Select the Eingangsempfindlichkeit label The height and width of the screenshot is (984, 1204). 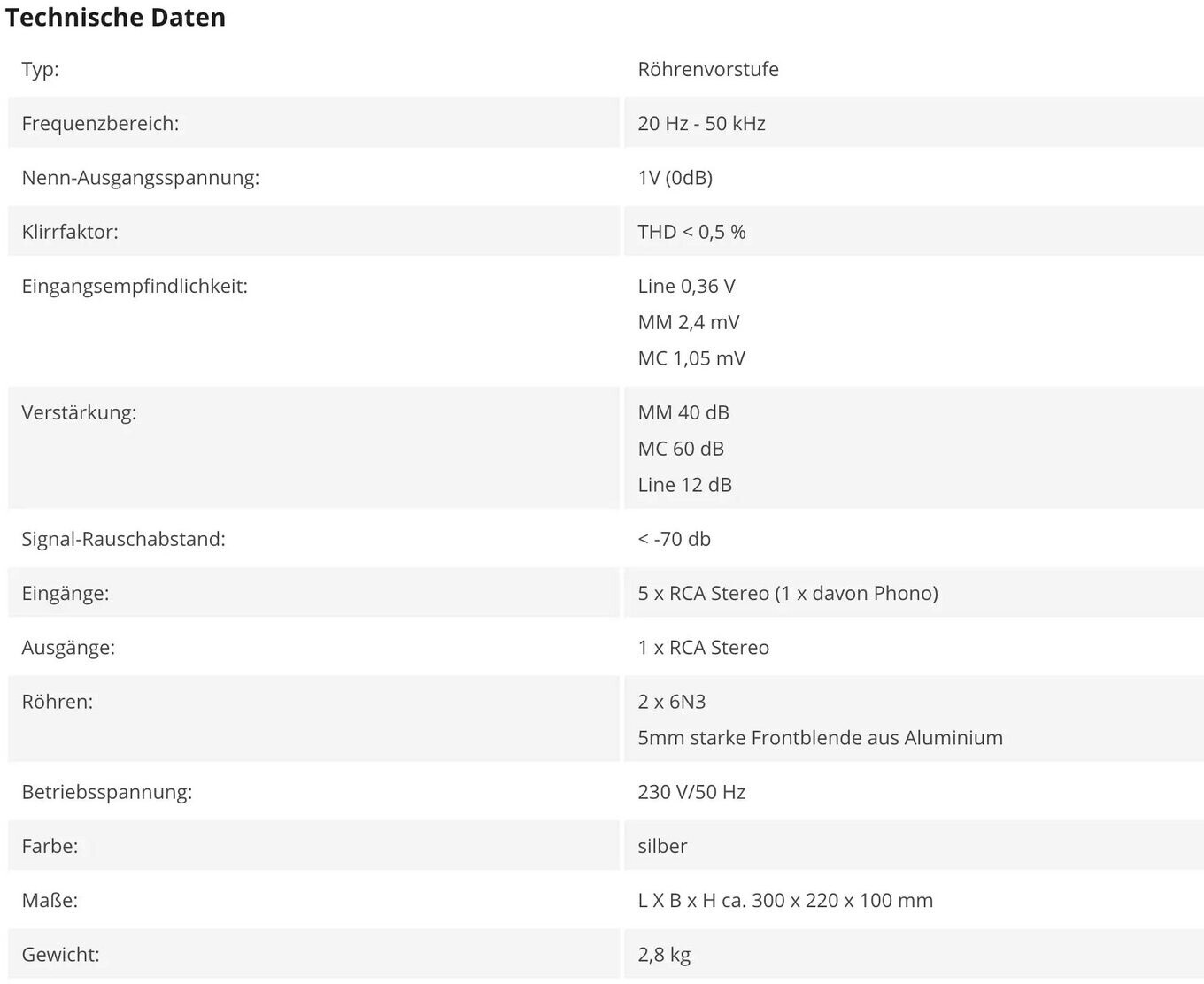click(135, 286)
